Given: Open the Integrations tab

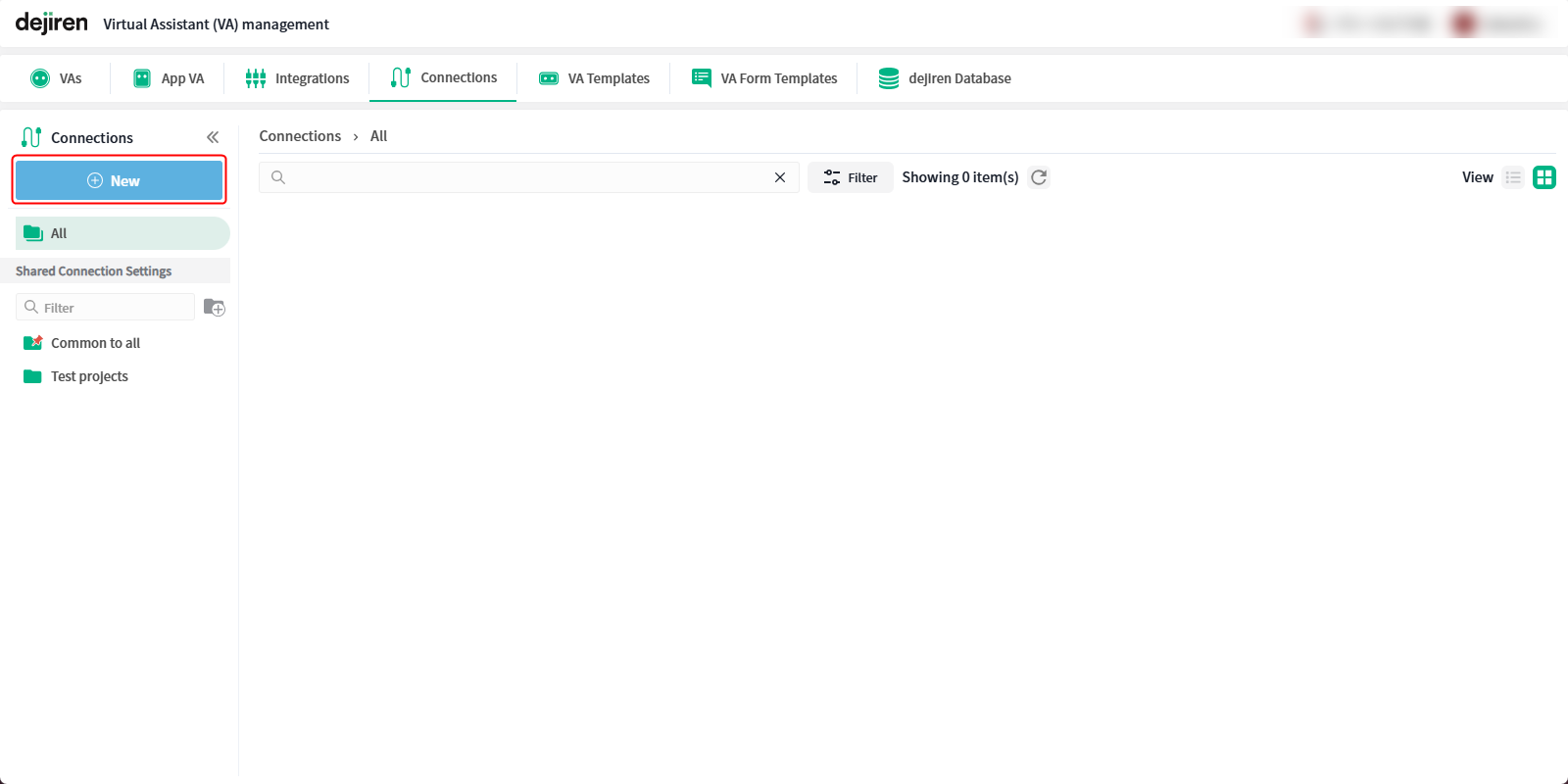Looking at the screenshot, I should click(297, 78).
